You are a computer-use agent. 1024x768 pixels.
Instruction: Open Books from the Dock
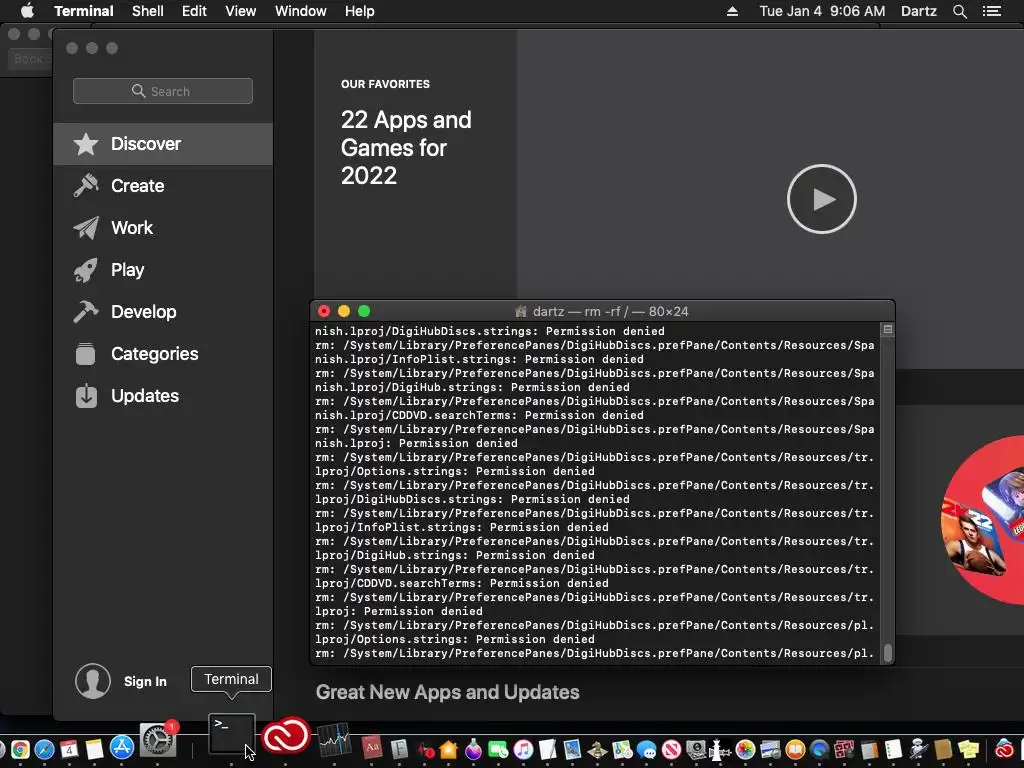pyautogui.click(x=795, y=748)
